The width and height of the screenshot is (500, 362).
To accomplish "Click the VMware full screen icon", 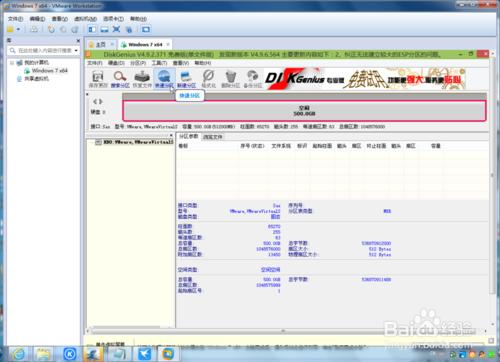I will [116, 29].
